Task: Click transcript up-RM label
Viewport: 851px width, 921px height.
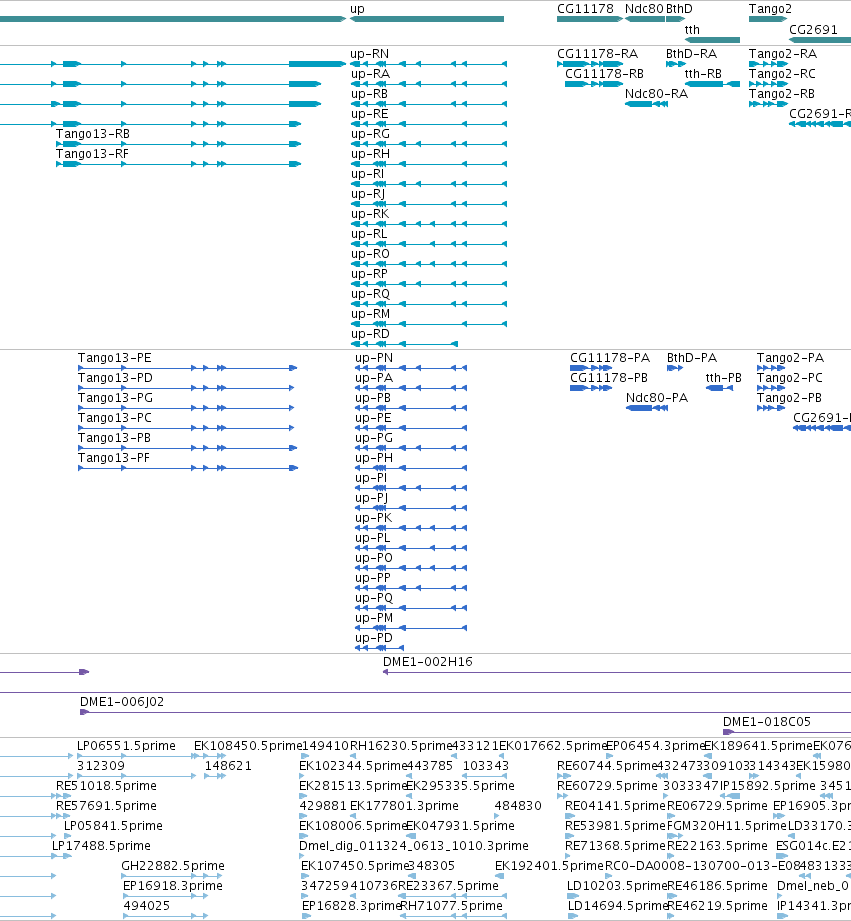Action: 370,314
